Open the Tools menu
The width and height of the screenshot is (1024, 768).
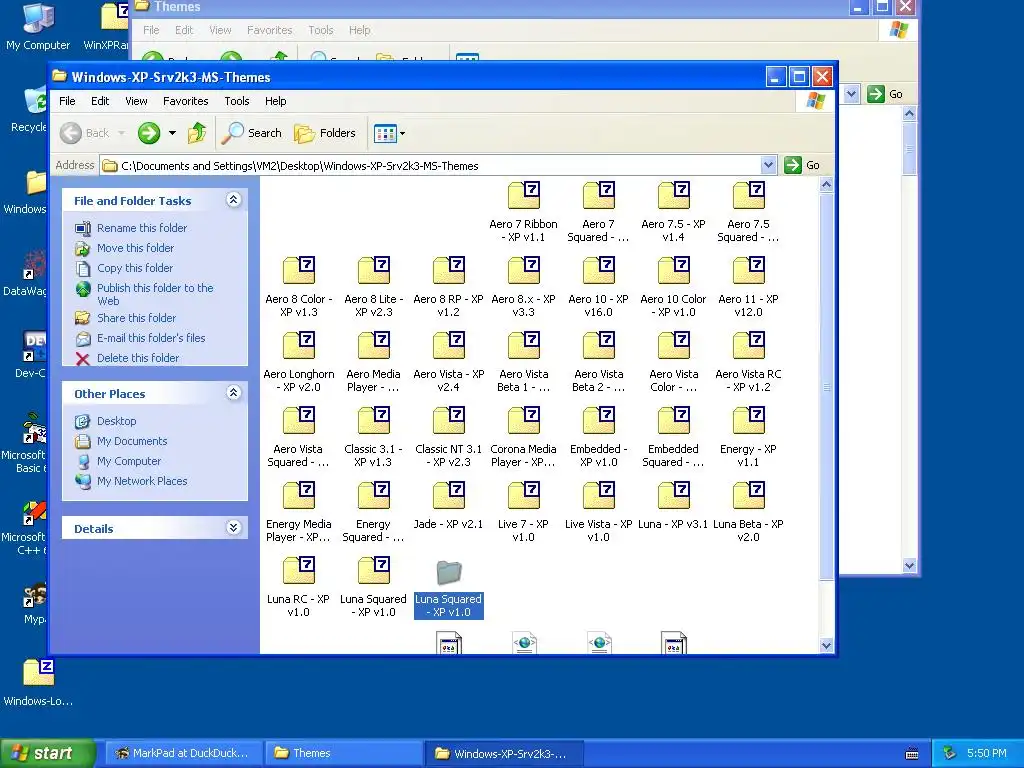pos(236,101)
